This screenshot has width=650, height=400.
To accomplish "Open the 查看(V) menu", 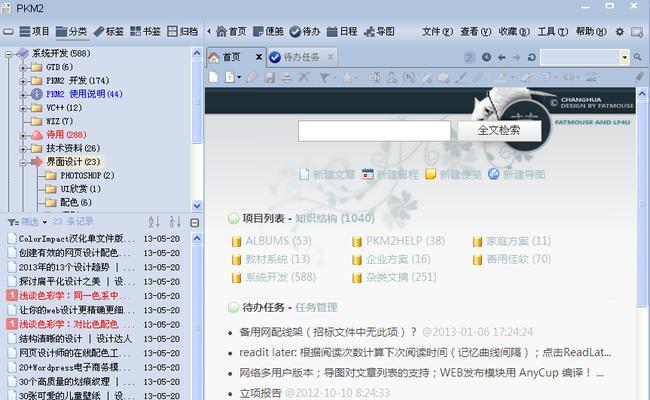I will coord(475,32).
